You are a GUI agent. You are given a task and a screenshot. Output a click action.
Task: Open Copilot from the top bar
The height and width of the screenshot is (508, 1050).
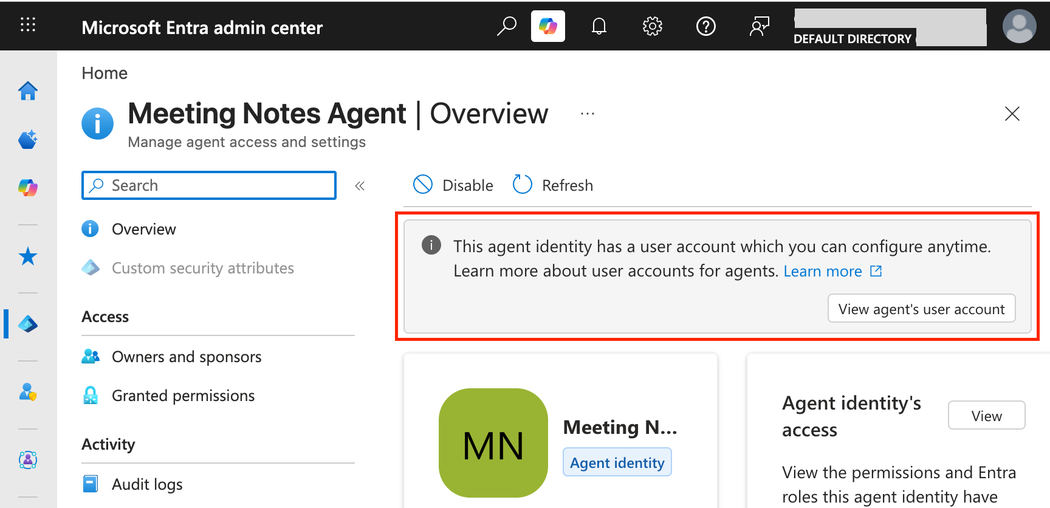548,27
